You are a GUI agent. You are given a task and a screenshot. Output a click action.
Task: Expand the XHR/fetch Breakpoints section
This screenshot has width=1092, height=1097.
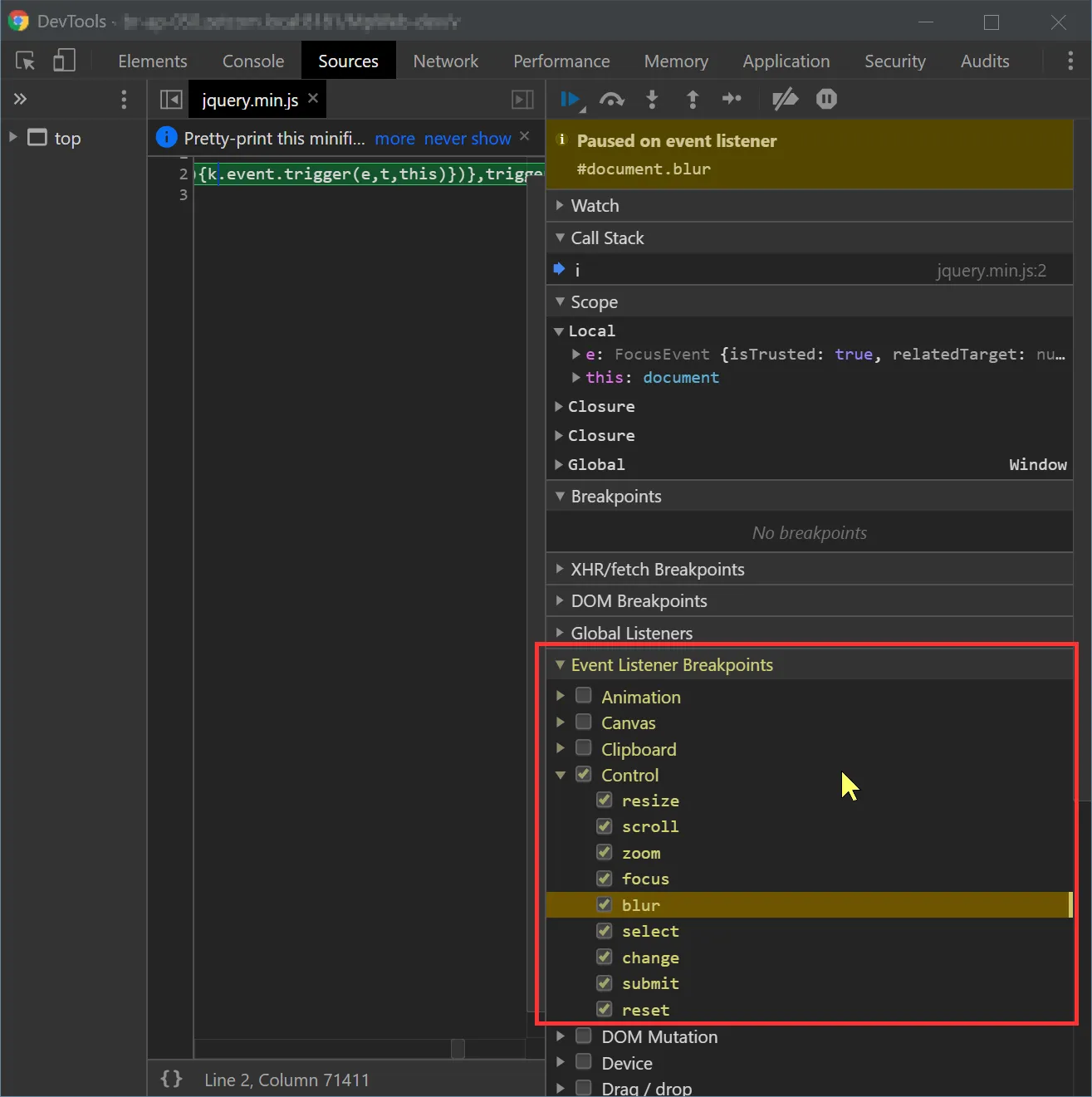(657, 569)
